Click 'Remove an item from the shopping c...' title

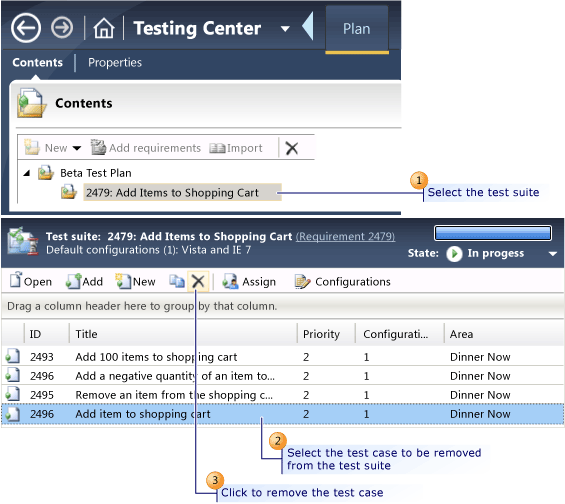coord(174,395)
